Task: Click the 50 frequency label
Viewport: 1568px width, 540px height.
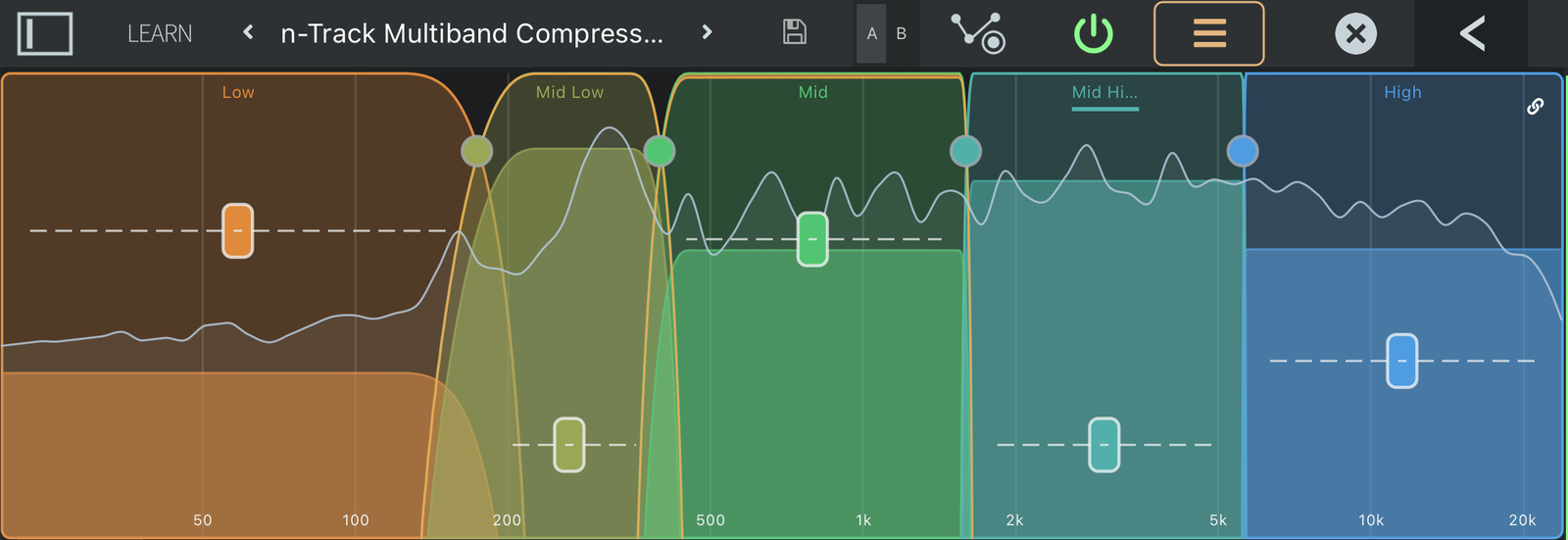Action: pos(203,520)
